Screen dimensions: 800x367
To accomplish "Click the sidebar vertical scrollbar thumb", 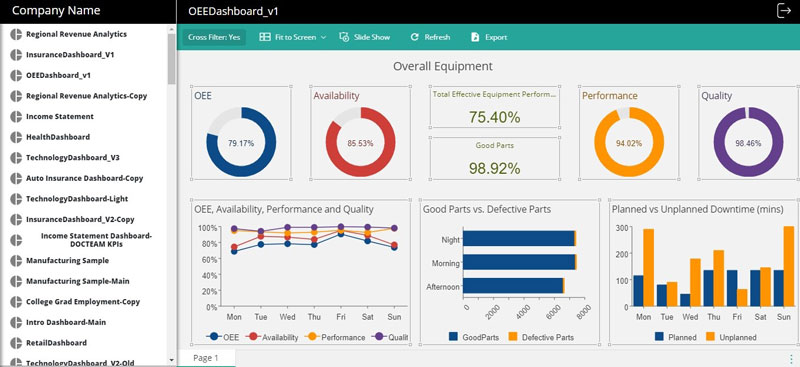I will pos(171,60).
